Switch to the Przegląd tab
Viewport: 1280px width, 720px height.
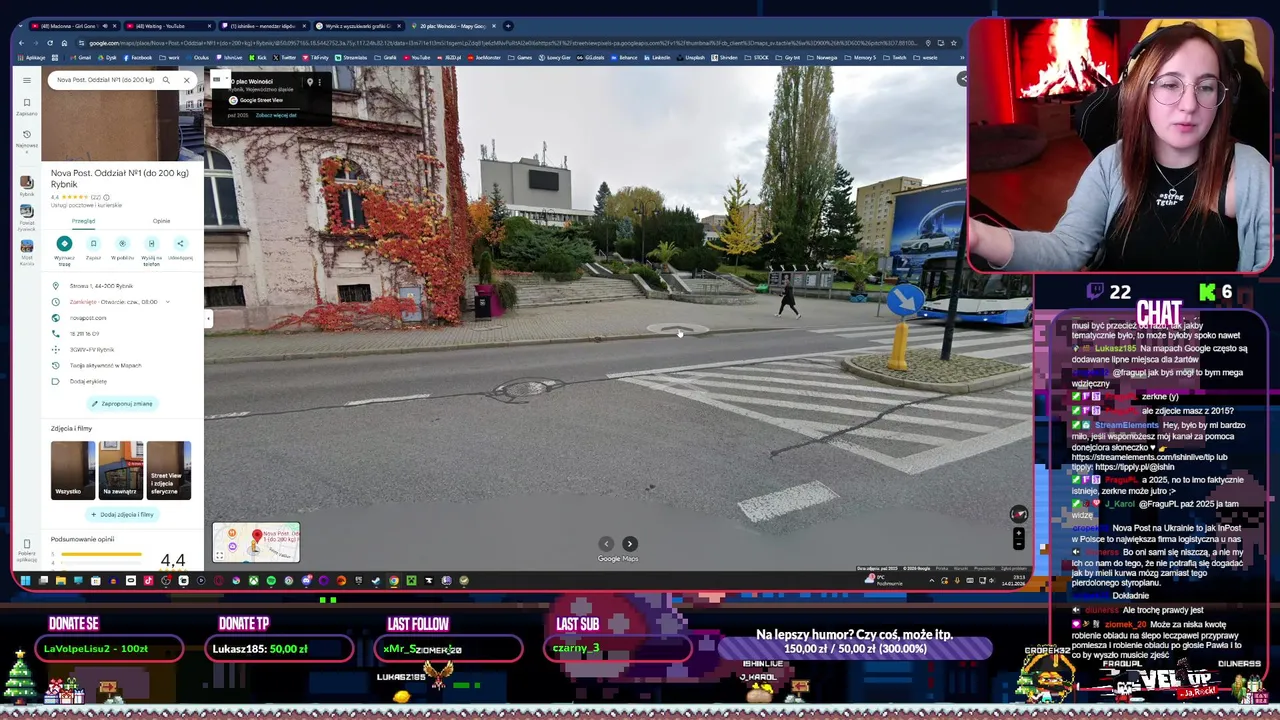[x=83, y=221]
